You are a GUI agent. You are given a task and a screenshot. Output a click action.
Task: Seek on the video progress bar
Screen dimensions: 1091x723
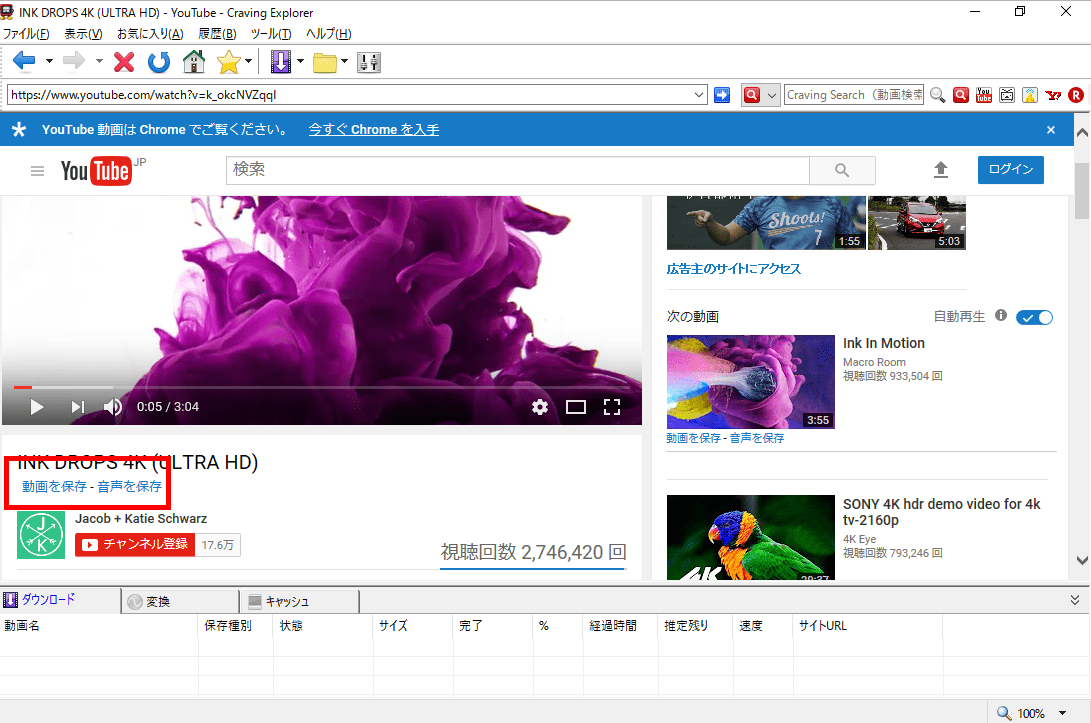click(321, 387)
